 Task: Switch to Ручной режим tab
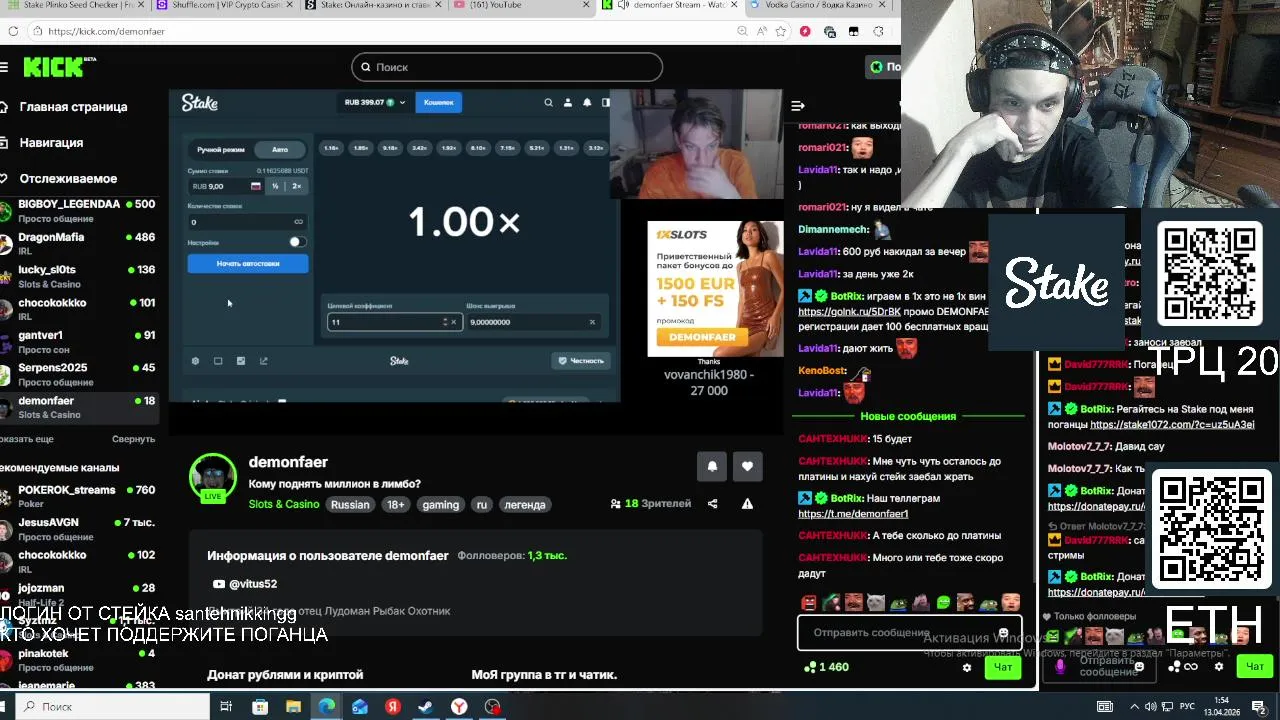(221, 150)
